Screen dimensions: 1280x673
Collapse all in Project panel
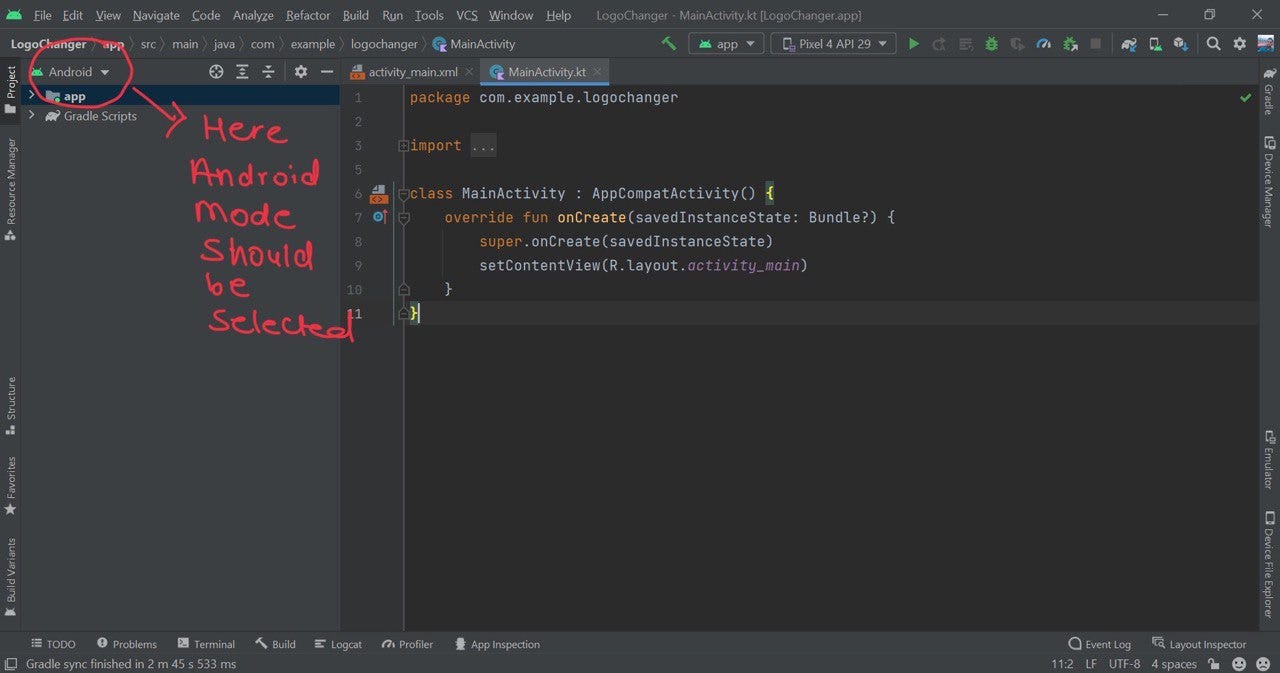268,72
